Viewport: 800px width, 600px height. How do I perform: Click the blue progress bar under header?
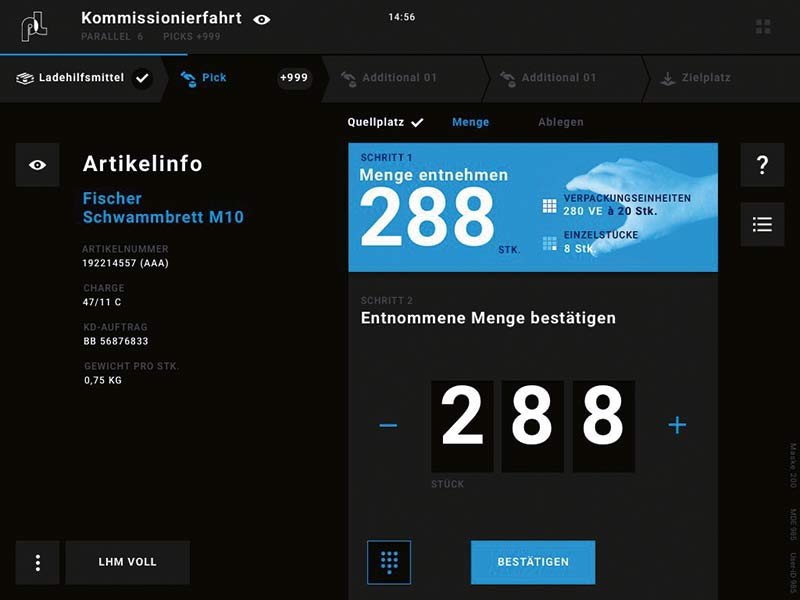tap(93, 54)
